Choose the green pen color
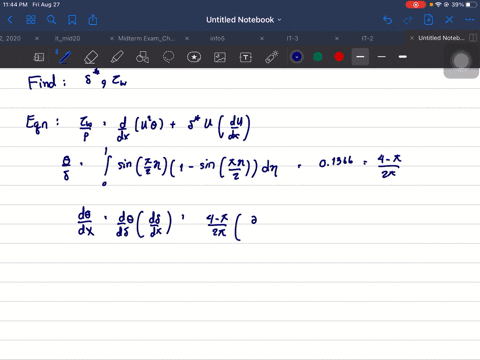This screenshot has width=480, height=360. point(318,57)
